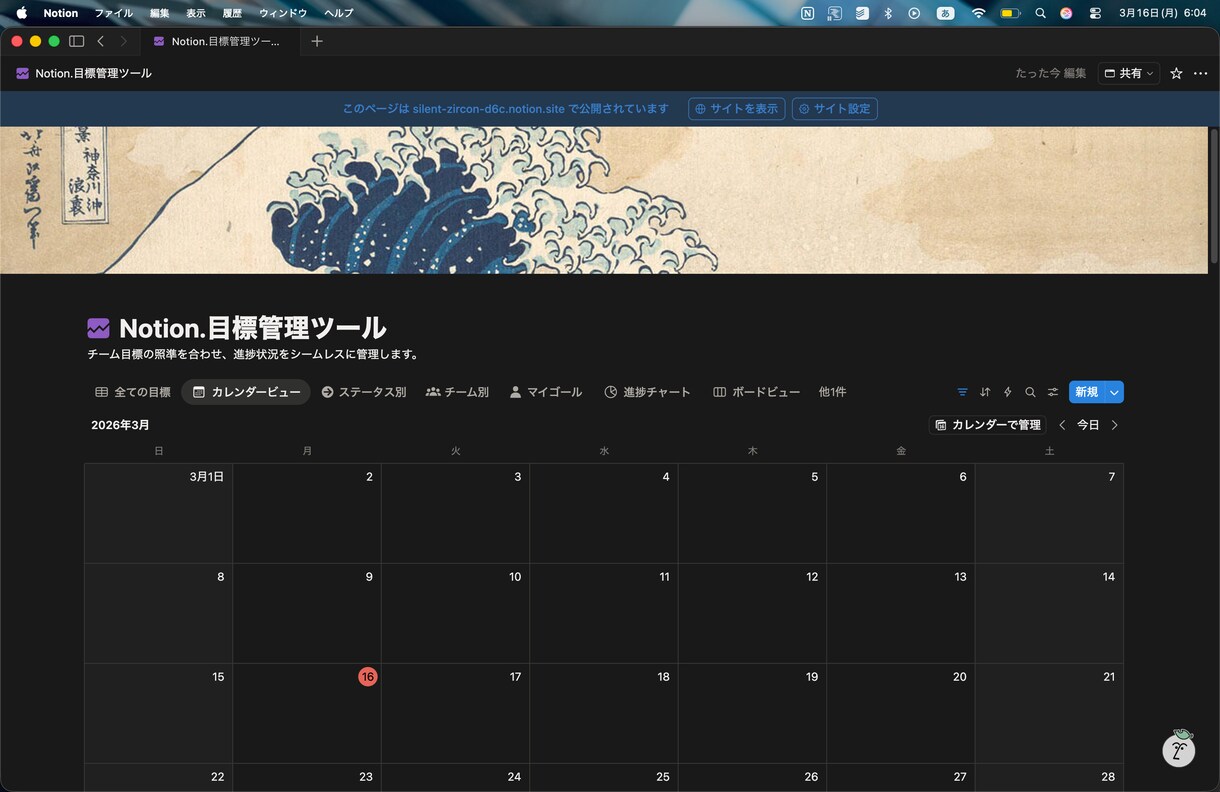1220x792 pixels.
Task: Click the カレンダーで管理 button
Action: (988, 425)
